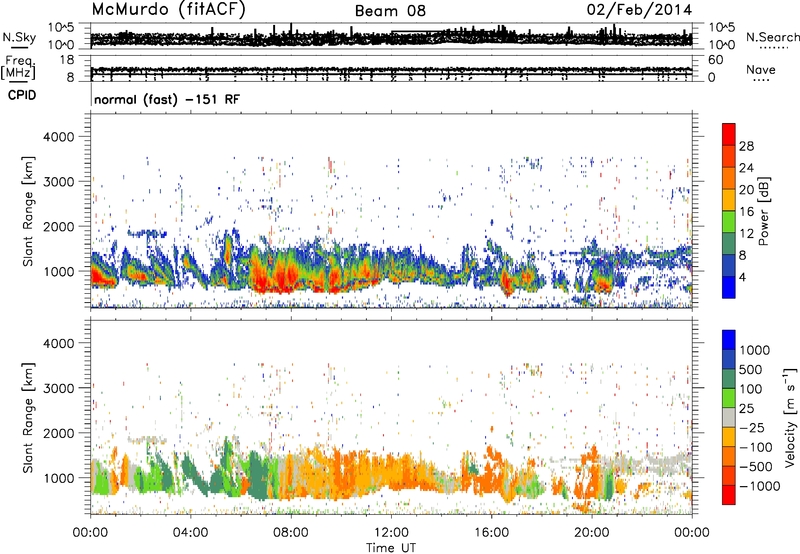Image resolution: width=800 pixels, height=554 pixels.
Task: Click the 16:00 time tick label
Action: (x=491, y=533)
